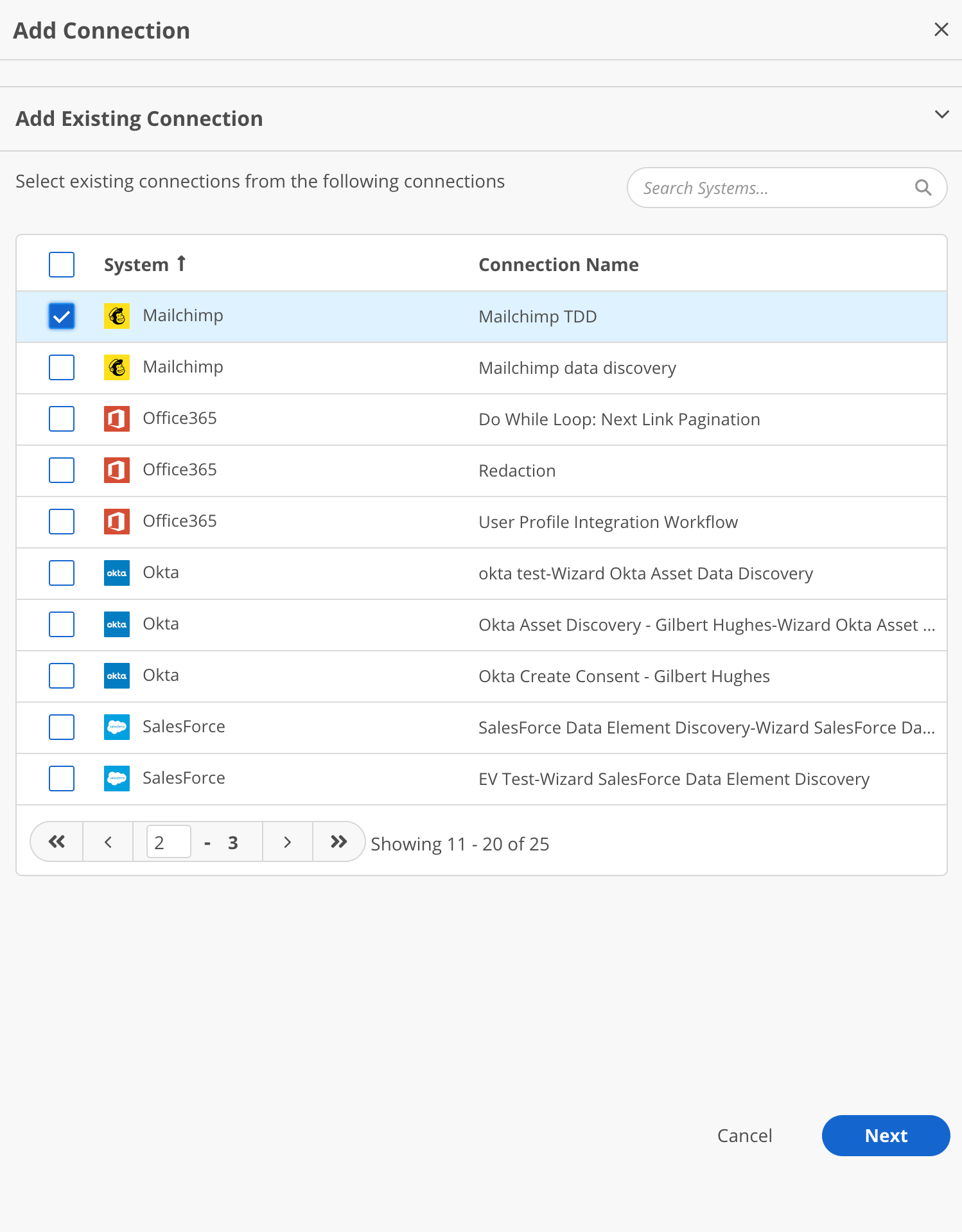The image size is (962, 1232).
Task: Select the User Profile Integration Workflow checkbox
Action: click(x=62, y=522)
